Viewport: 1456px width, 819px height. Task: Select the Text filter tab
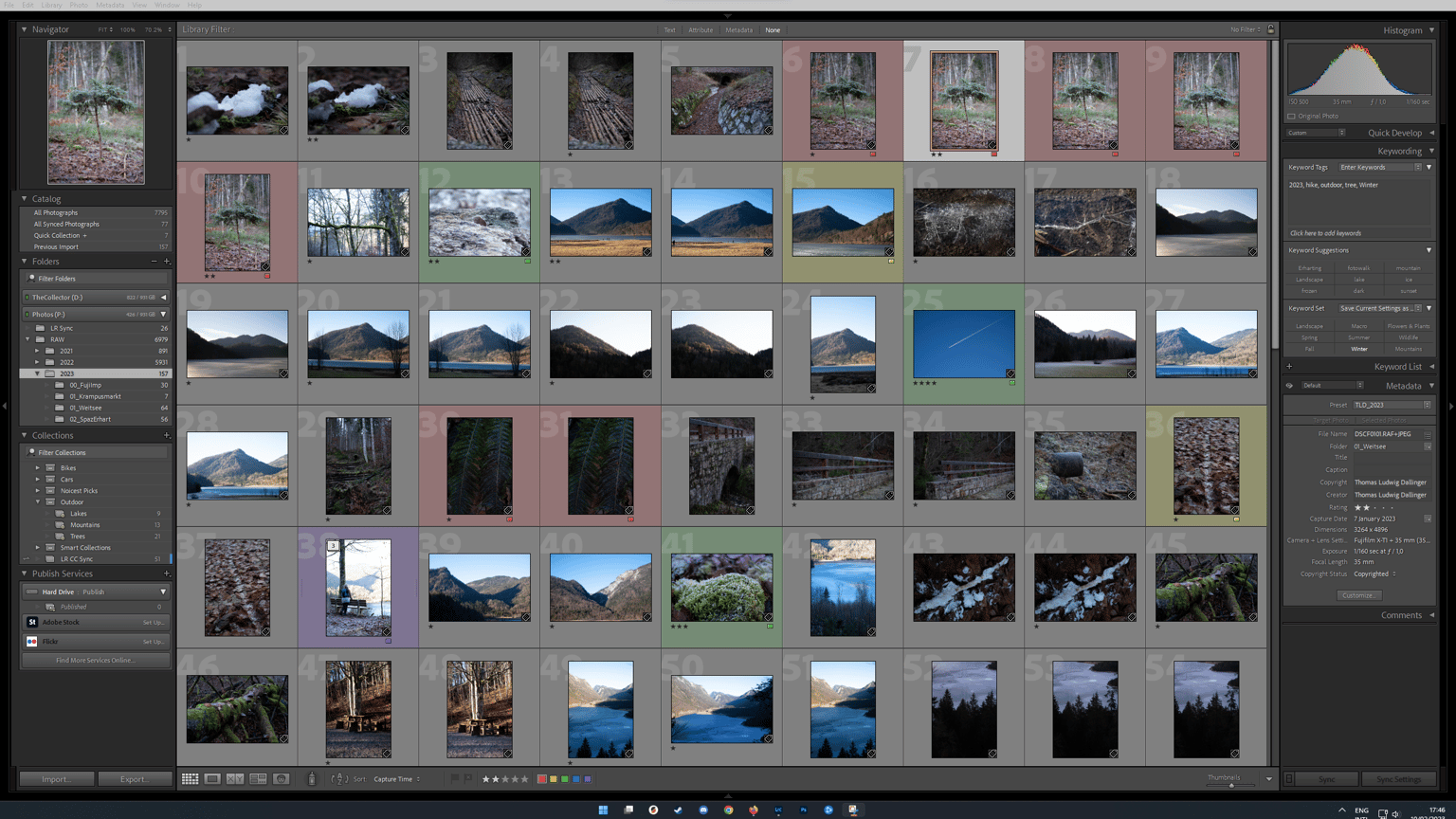[669, 30]
